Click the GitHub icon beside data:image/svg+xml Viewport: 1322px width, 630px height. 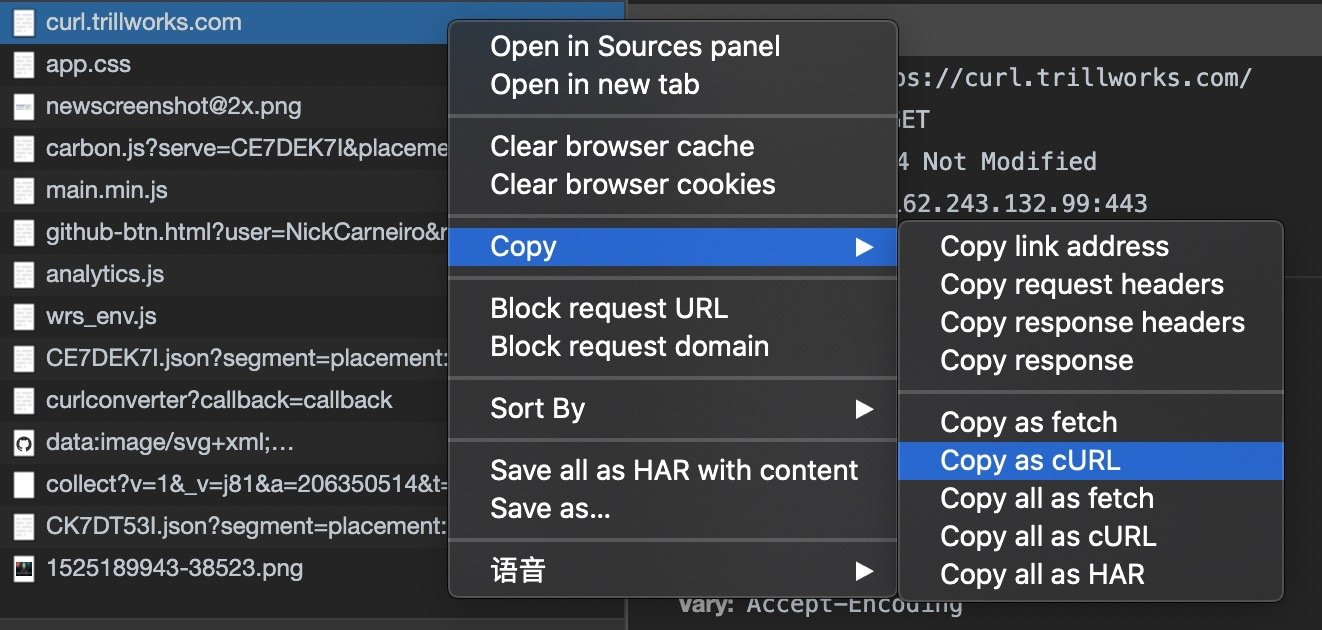[x=23, y=443]
